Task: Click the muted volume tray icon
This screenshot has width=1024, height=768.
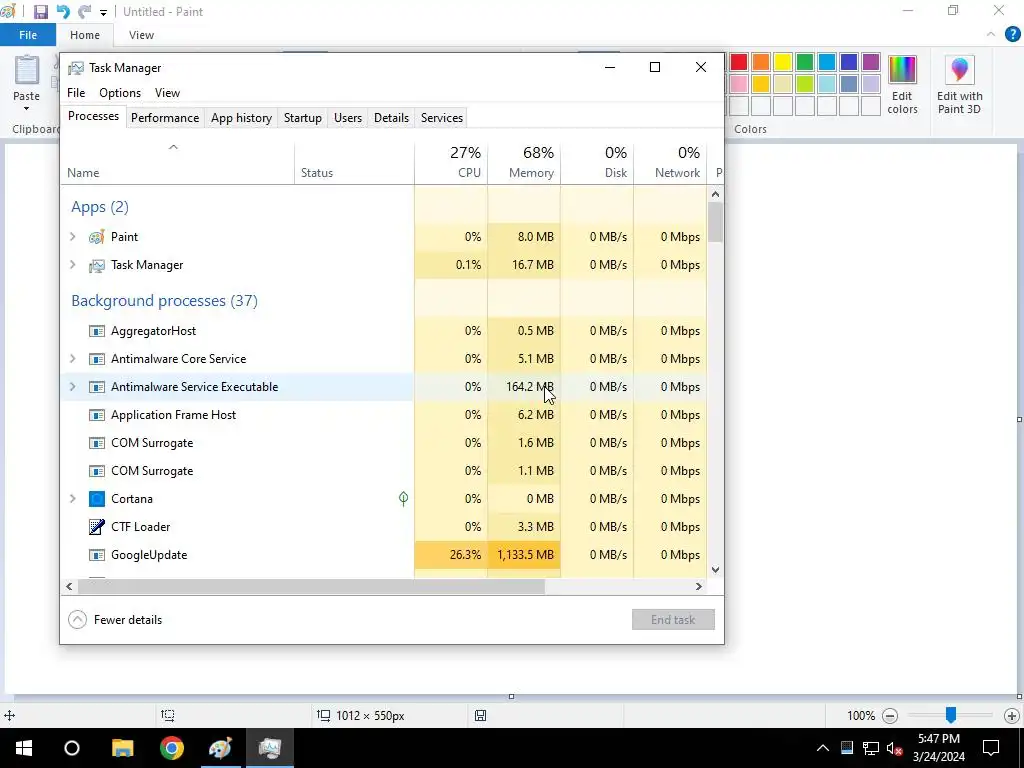Action: pos(895,748)
